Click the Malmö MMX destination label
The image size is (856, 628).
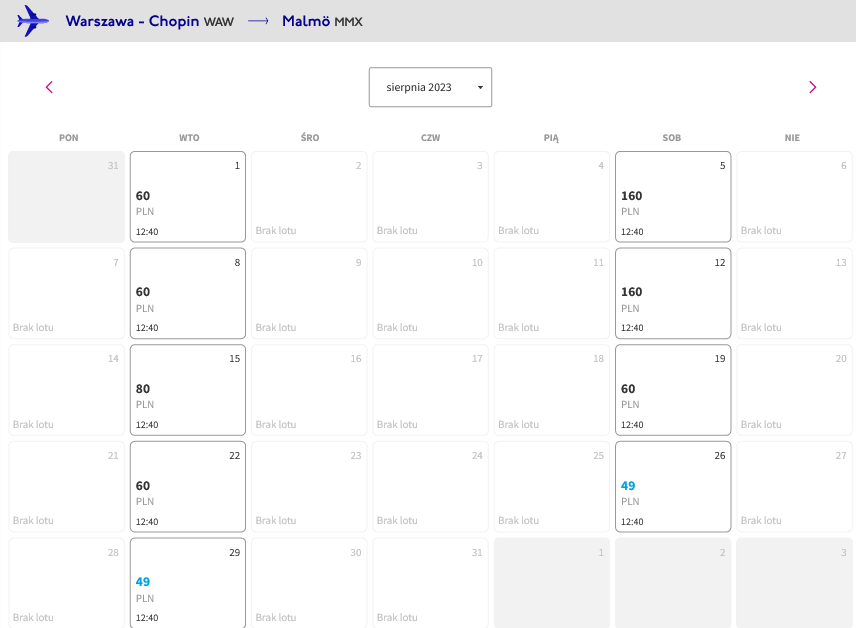322,21
